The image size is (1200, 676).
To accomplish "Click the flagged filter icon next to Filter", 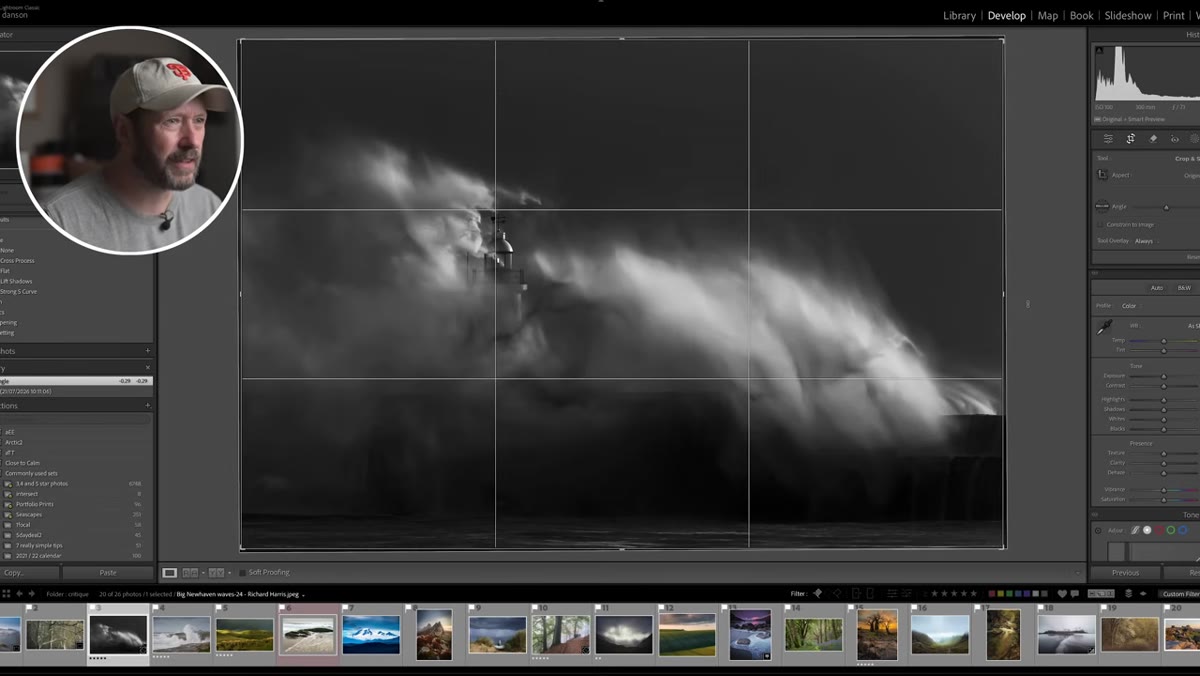I will [x=817, y=594].
